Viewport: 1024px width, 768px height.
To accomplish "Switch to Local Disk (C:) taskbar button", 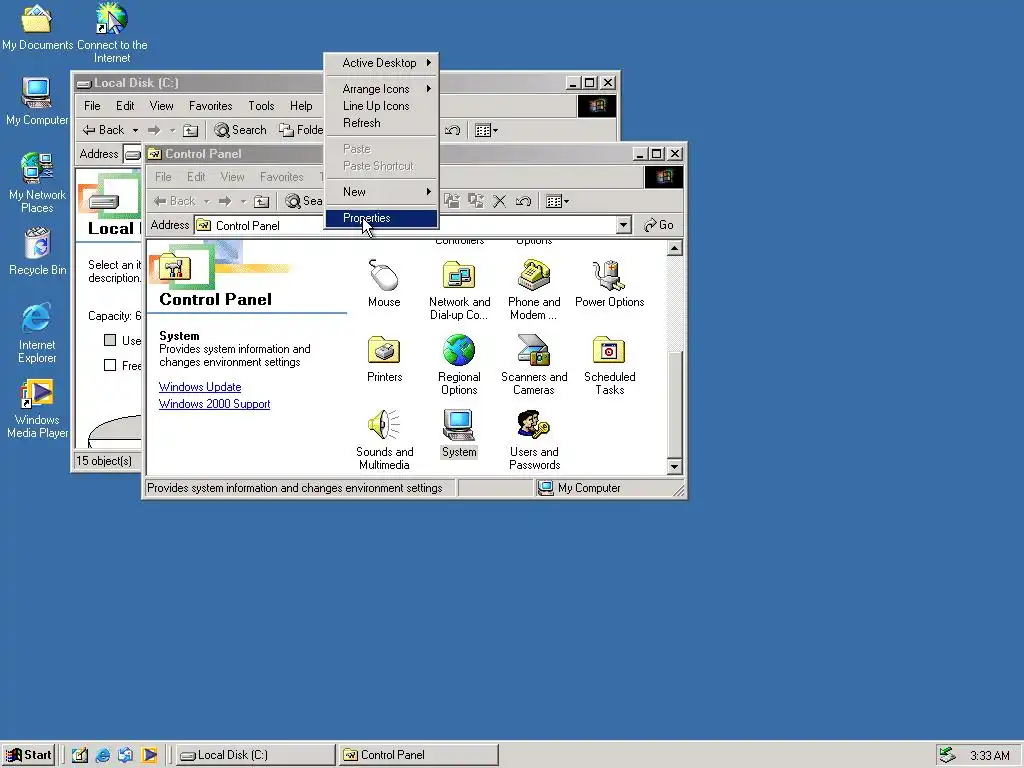I will pos(255,755).
